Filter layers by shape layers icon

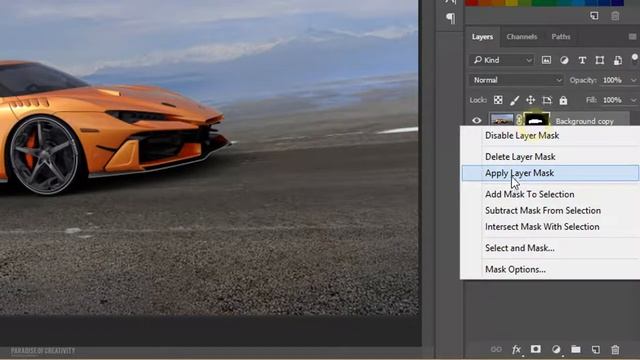pyautogui.click(x=600, y=60)
